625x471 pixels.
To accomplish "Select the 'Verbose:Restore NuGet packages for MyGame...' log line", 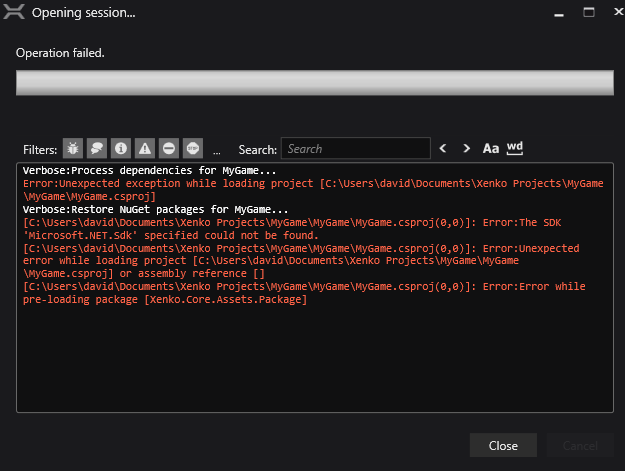I will pos(155,210).
